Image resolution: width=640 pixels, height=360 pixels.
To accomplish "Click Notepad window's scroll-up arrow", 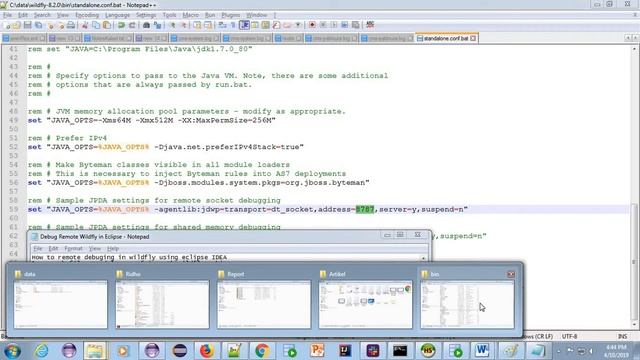I will pos(423,258).
